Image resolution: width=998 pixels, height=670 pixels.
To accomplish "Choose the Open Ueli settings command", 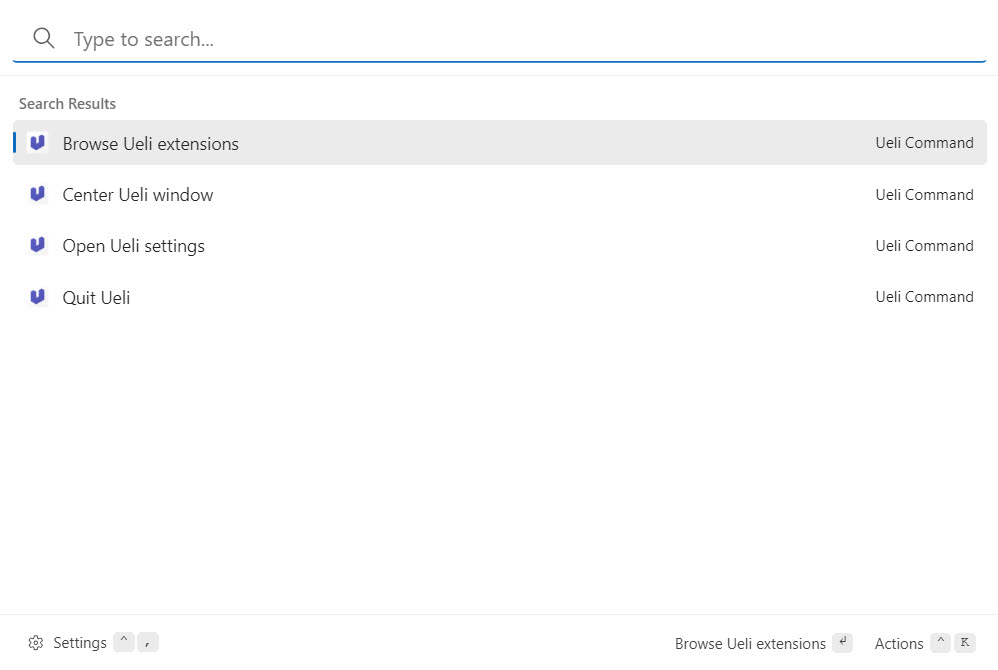I will [500, 245].
